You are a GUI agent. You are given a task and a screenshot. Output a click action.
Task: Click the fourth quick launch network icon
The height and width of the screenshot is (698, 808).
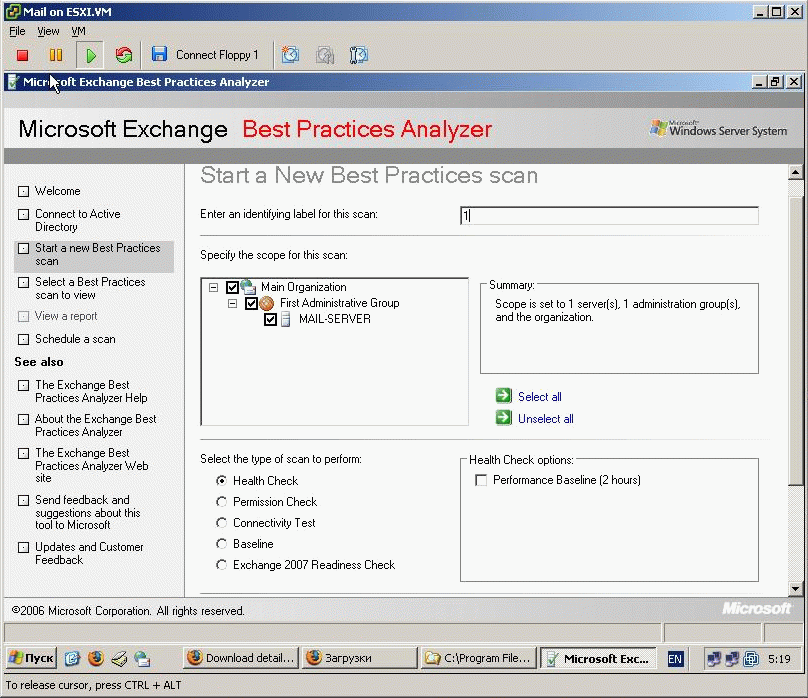(x=142, y=658)
